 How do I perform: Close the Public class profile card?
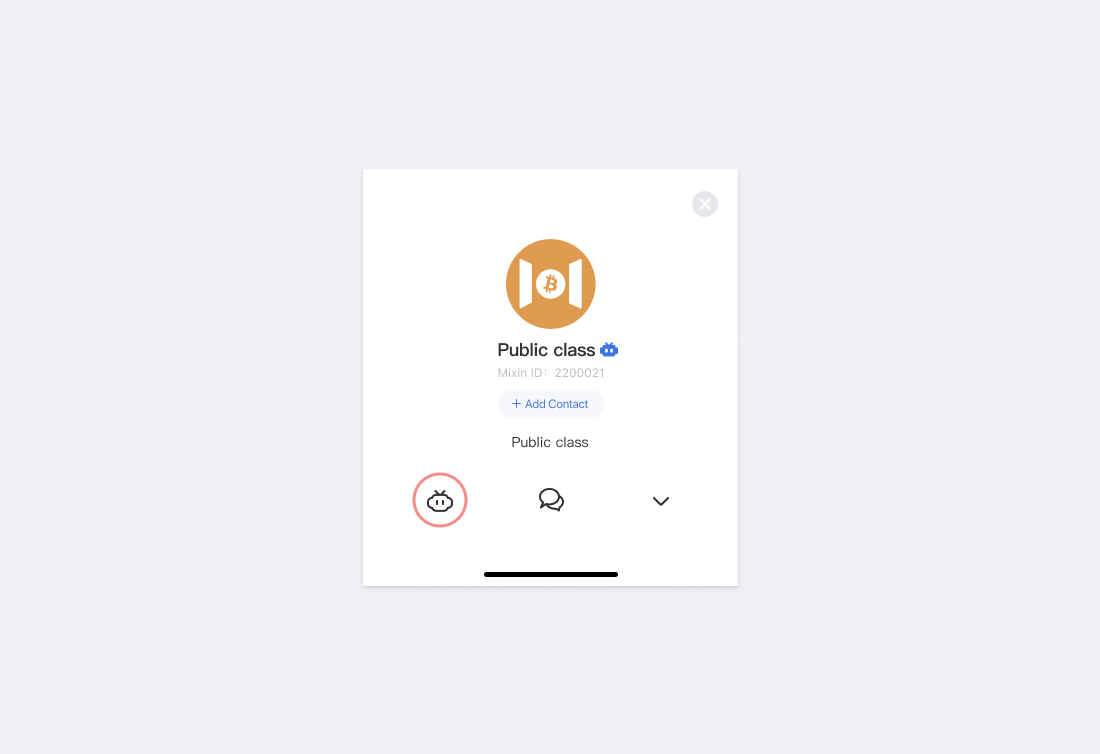click(x=704, y=204)
